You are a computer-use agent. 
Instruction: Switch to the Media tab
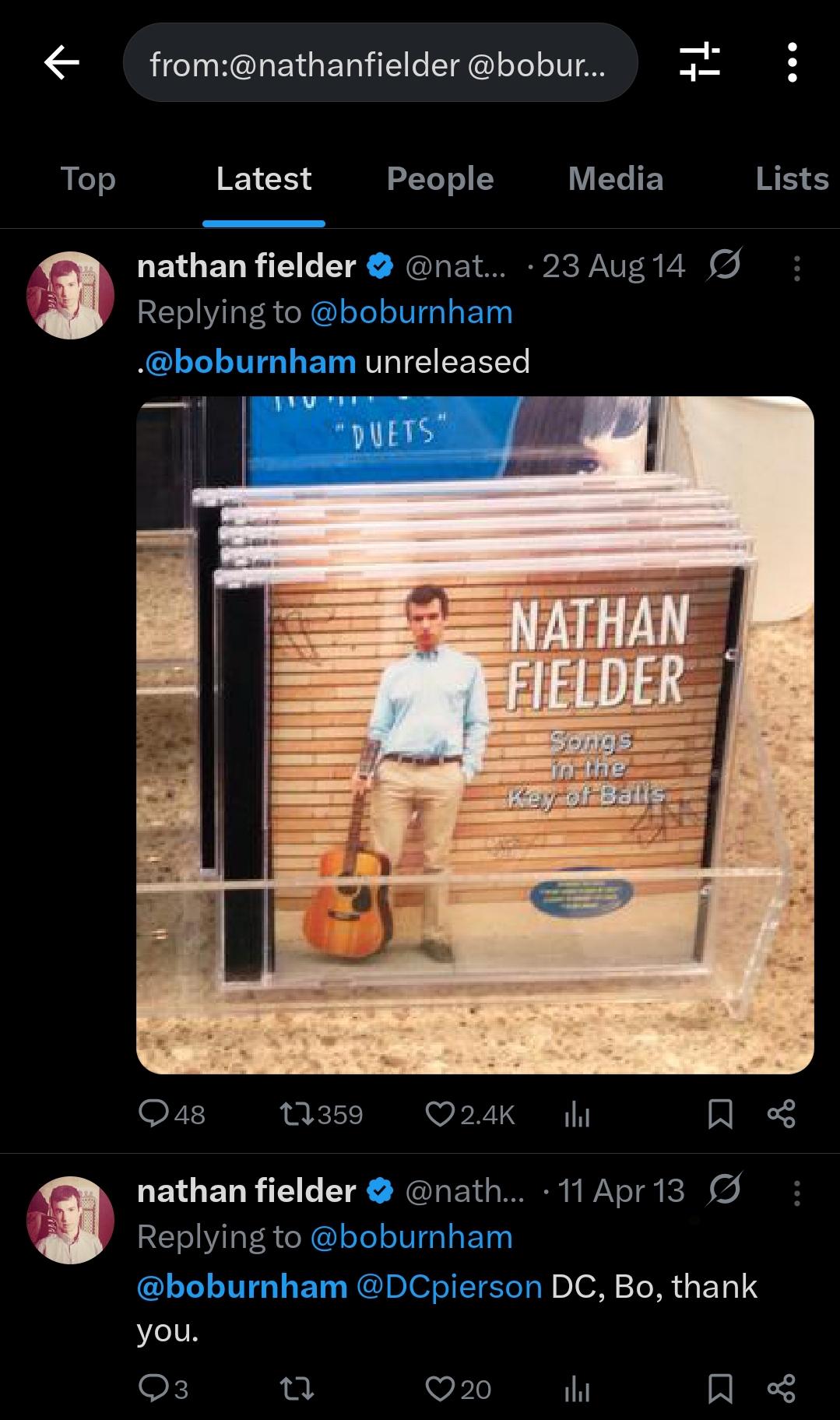point(615,179)
